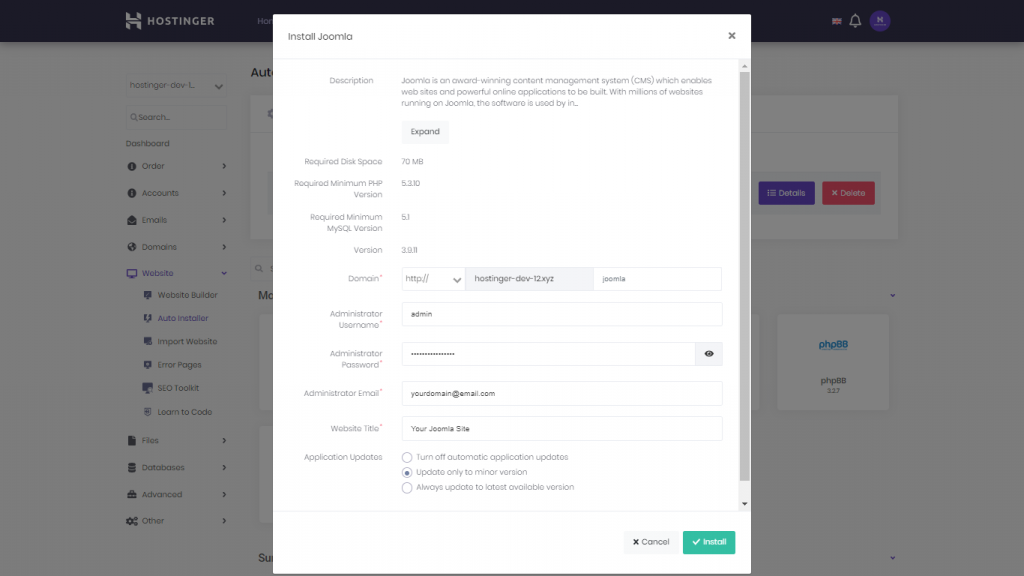Click the user profile avatar
This screenshot has height=576, width=1024.
[x=879, y=21]
